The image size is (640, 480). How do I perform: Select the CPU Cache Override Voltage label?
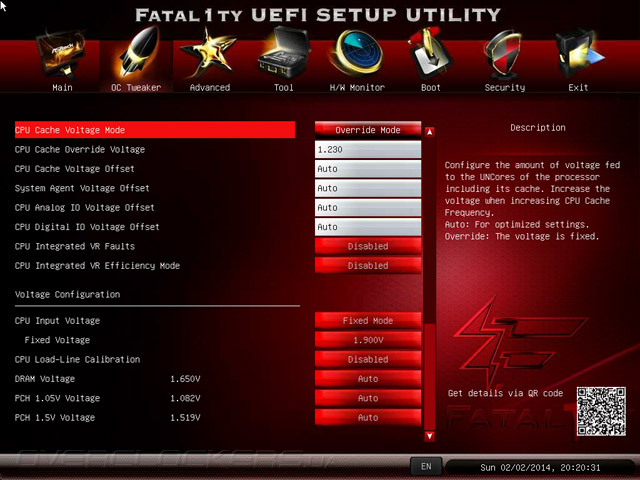coord(80,149)
